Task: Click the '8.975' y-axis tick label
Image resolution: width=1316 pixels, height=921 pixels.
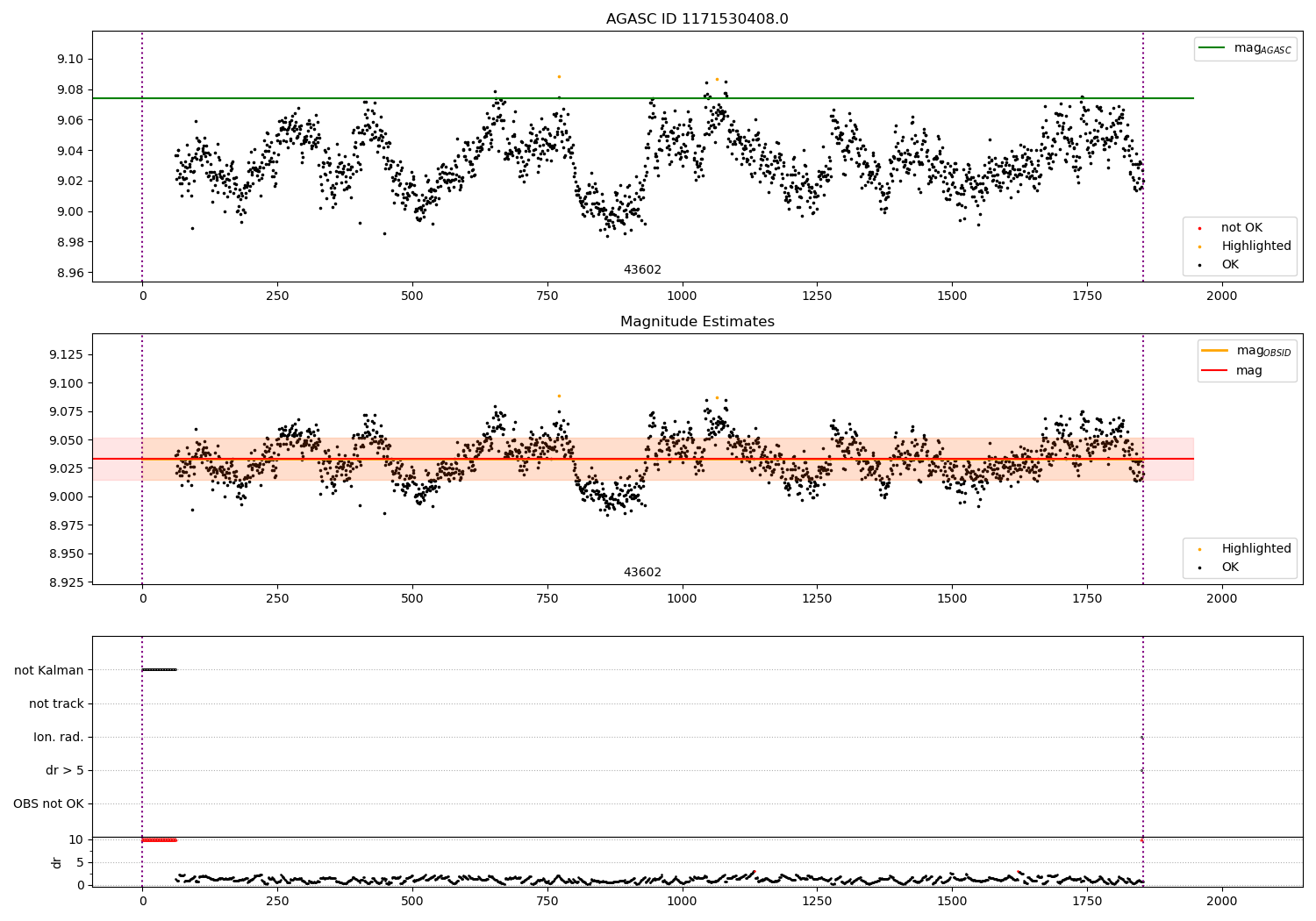Action: tap(67, 525)
